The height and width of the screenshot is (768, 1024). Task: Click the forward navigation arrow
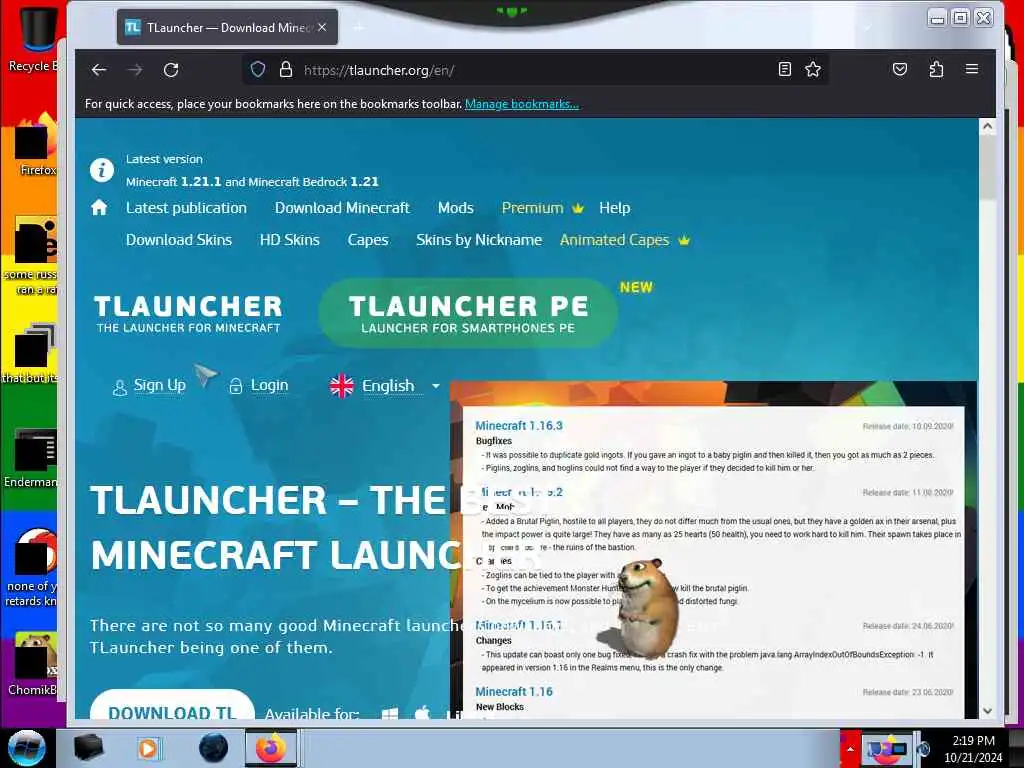pyautogui.click(x=135, y=70)
